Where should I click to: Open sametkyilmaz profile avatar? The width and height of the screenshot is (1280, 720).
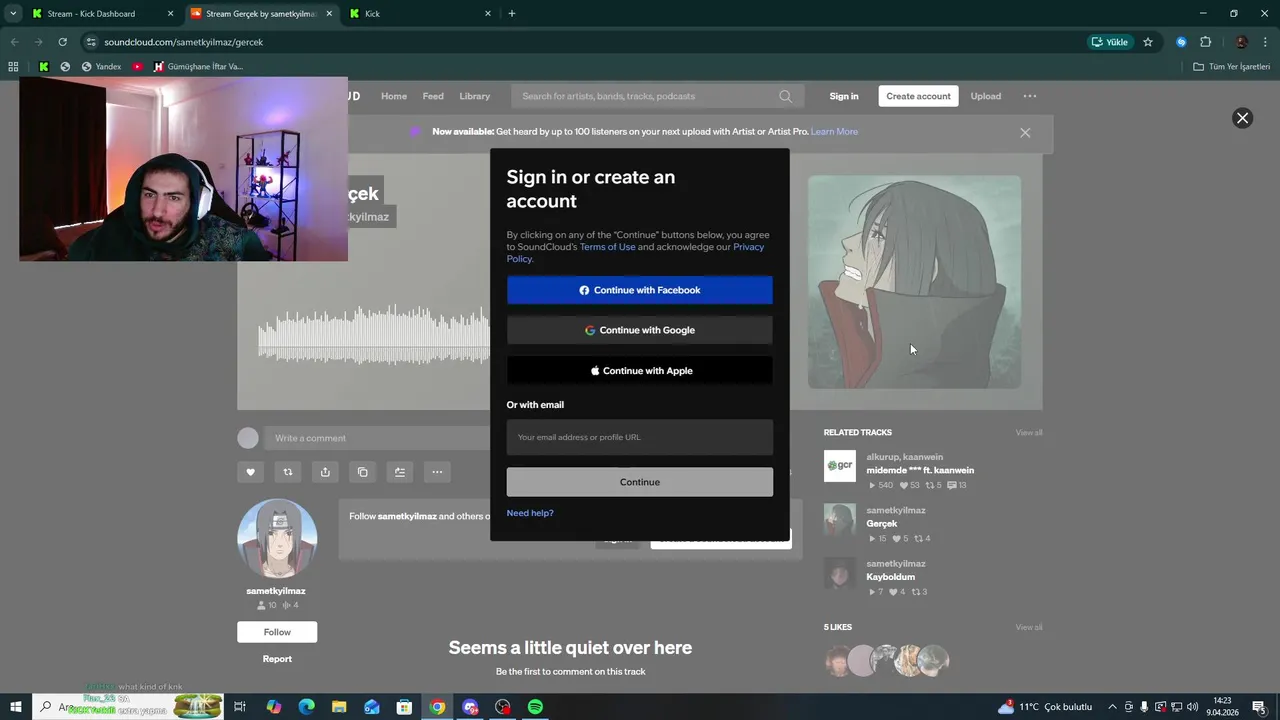coord(277,539)
